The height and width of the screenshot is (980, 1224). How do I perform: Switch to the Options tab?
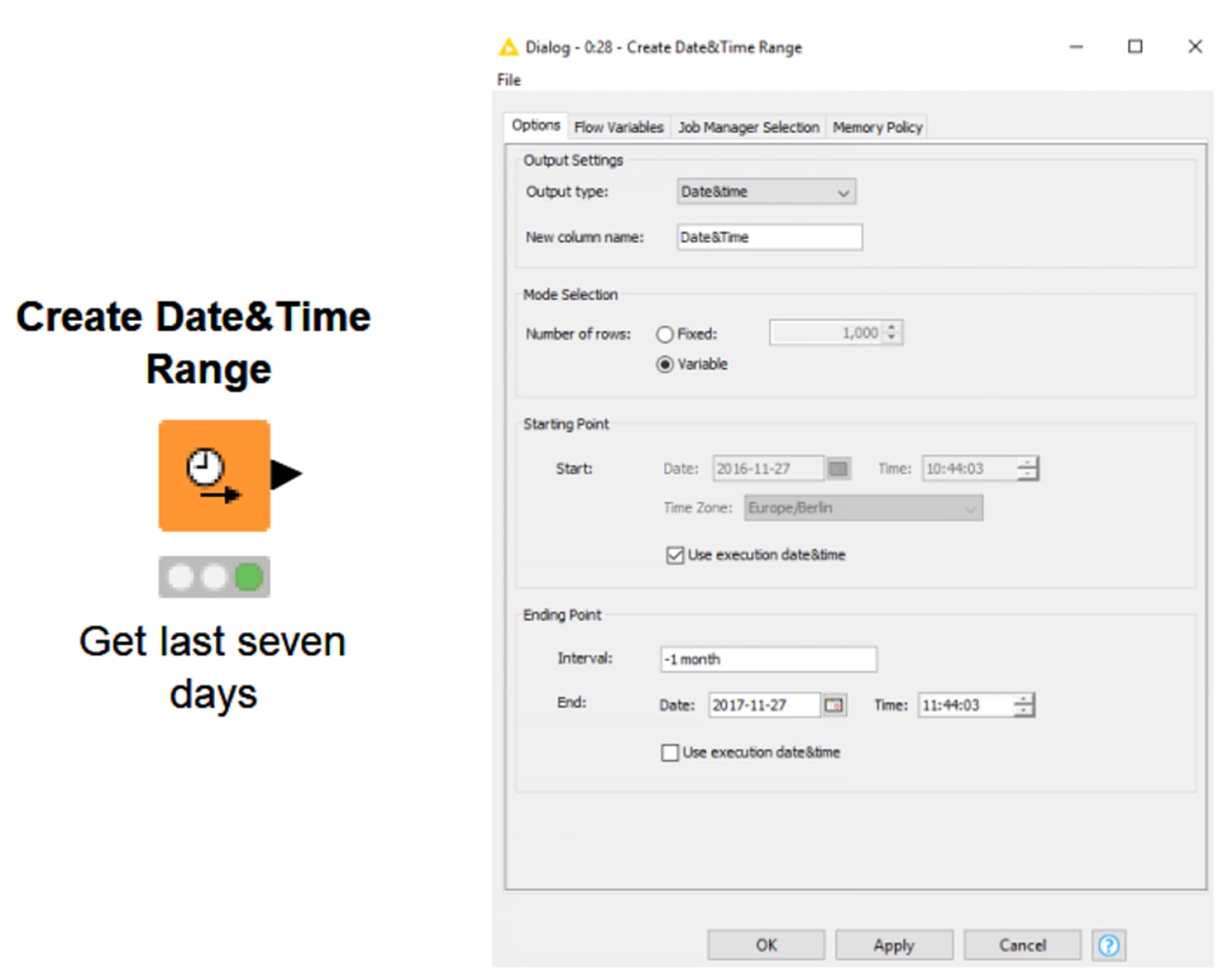[x=535, y=126]
